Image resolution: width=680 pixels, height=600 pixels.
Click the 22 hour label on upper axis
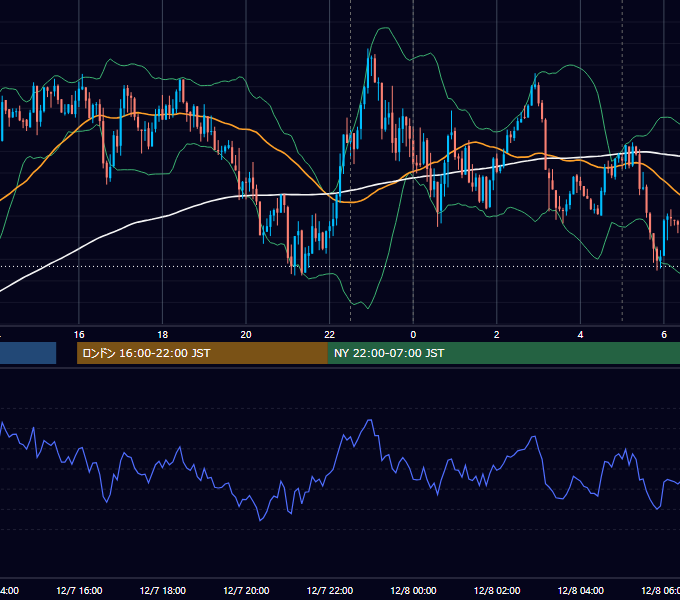[x=330, y=335]
